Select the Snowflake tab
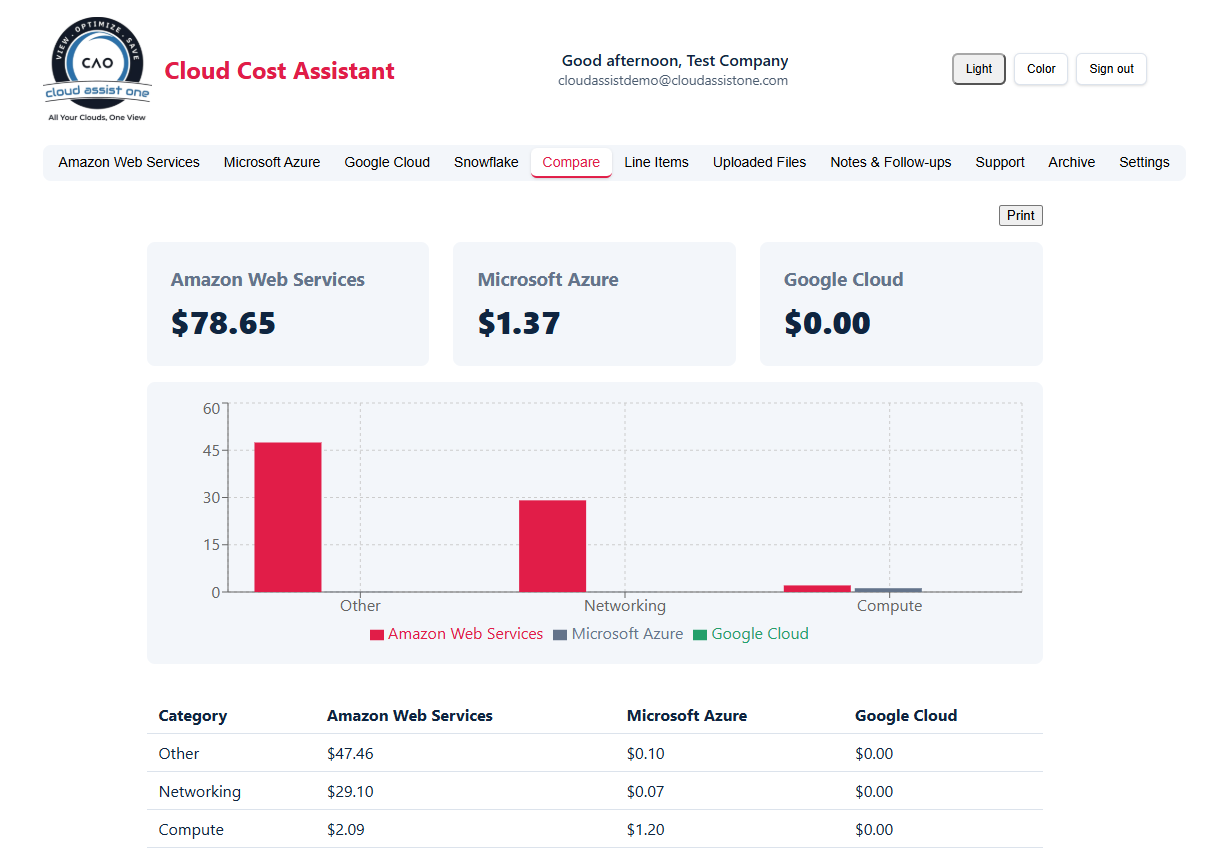 [486, 162]
